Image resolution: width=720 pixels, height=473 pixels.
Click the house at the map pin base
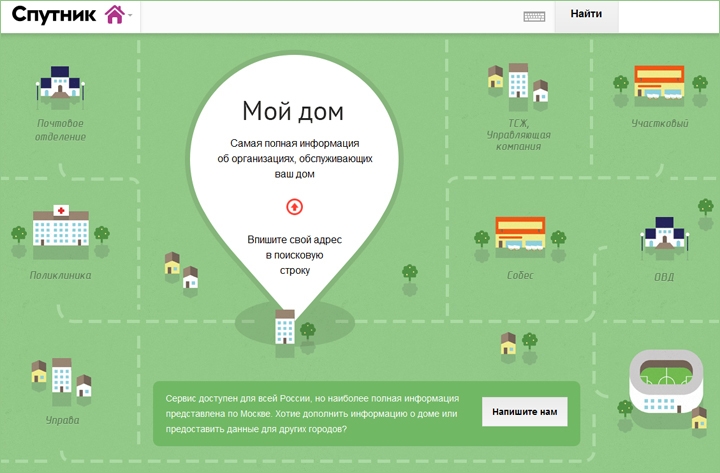tap(286, 326)
